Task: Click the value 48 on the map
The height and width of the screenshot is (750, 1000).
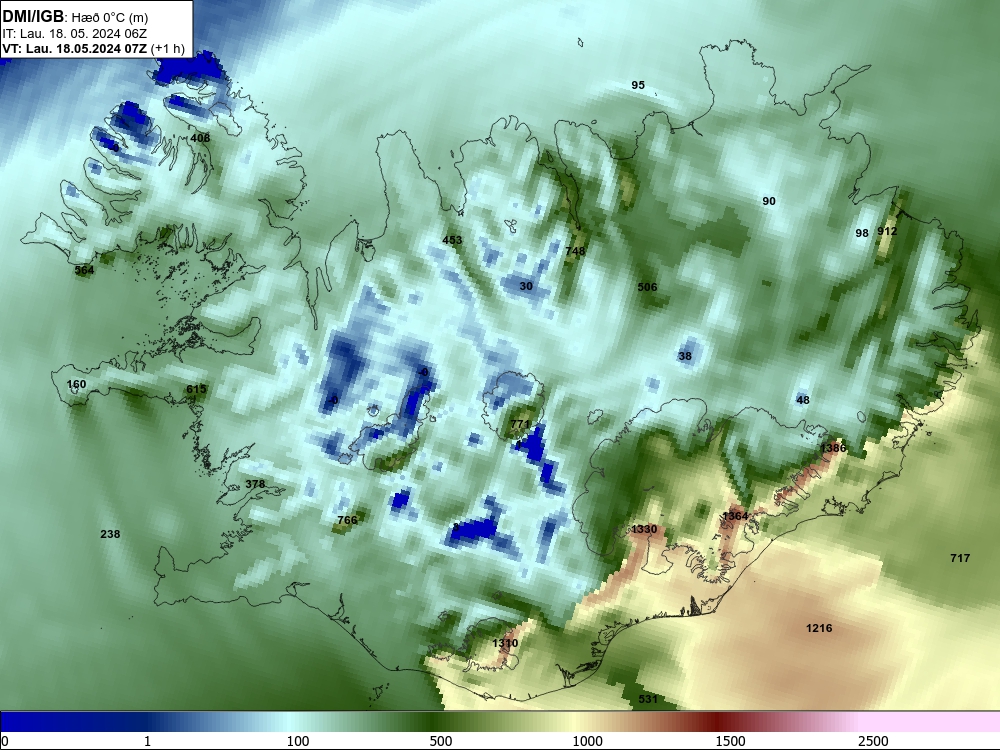Action: tap(803, 400)
